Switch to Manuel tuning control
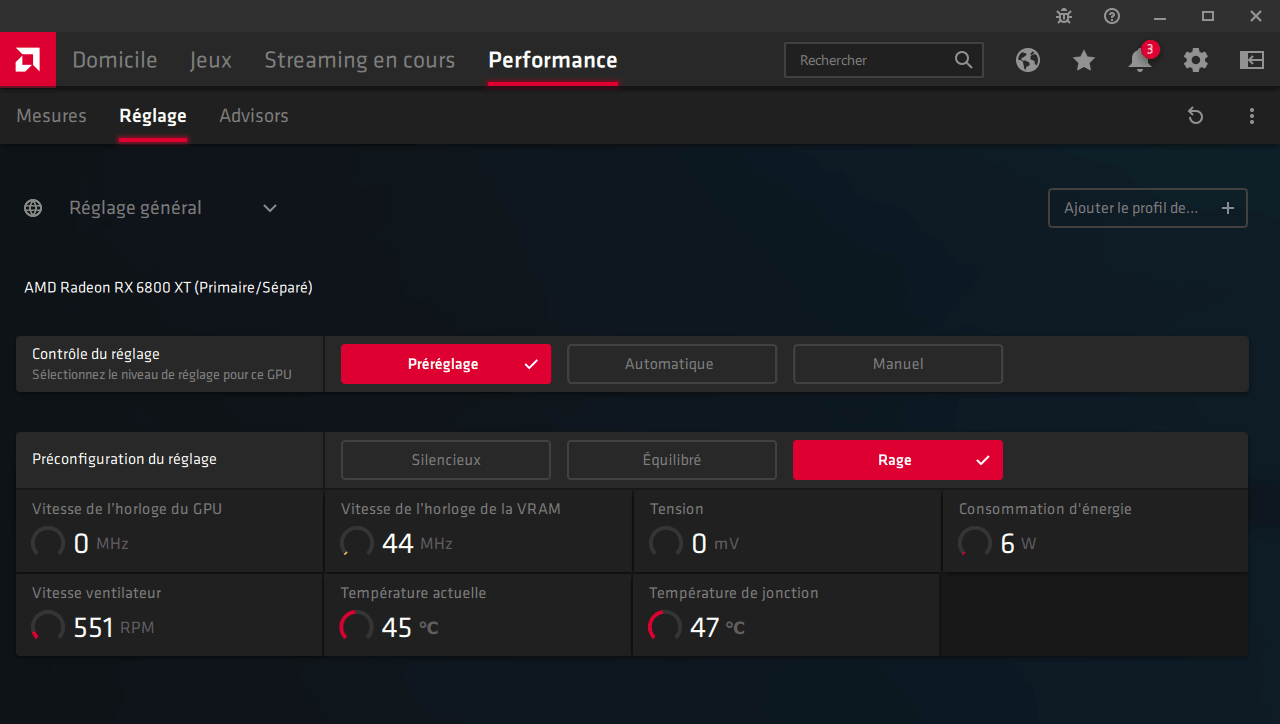Screen dimensions: 1280x724 tap(897, 364)
